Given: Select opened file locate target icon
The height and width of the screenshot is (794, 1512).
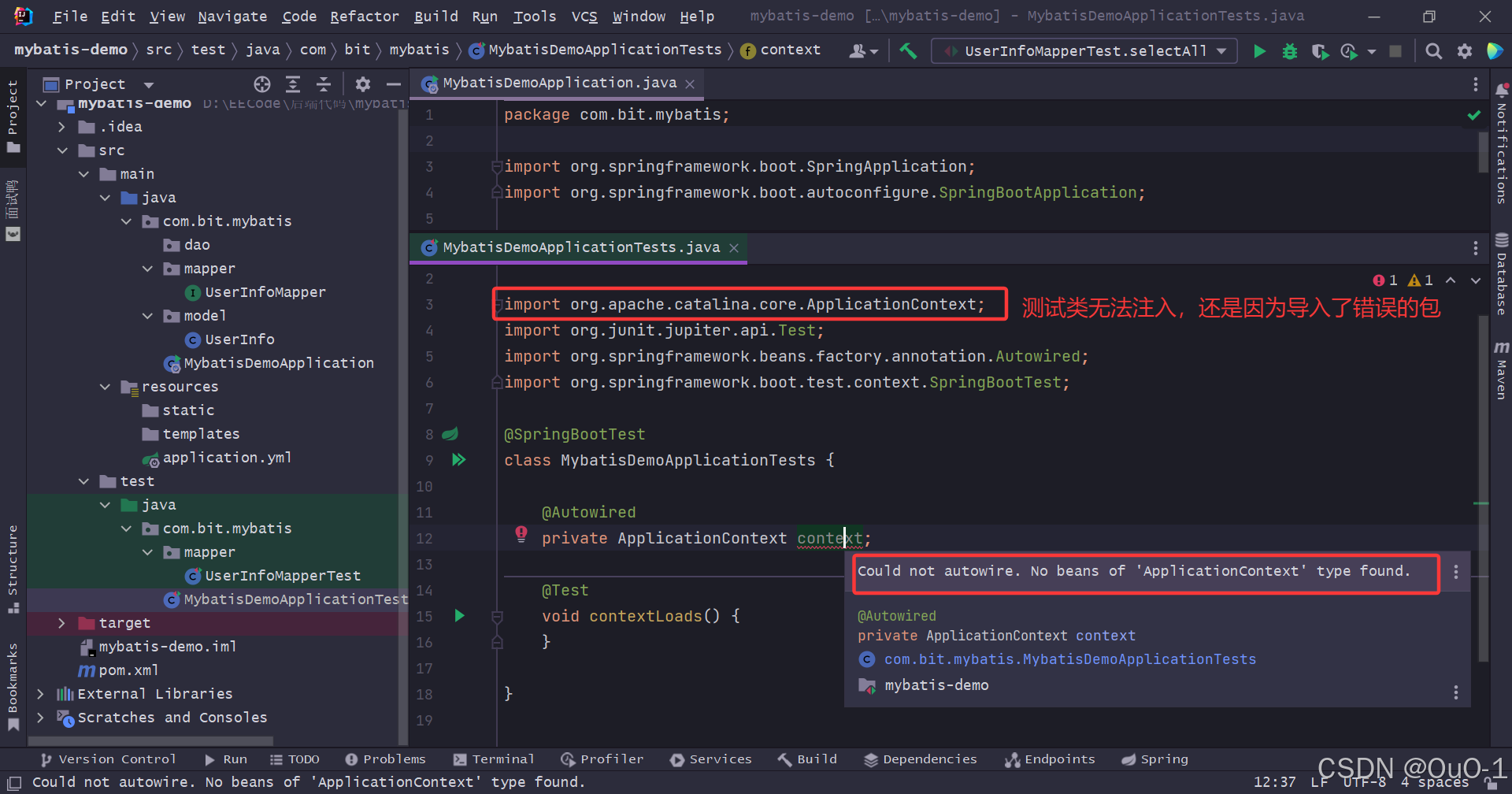Looking at the screenshot, I should pos(262,84).
